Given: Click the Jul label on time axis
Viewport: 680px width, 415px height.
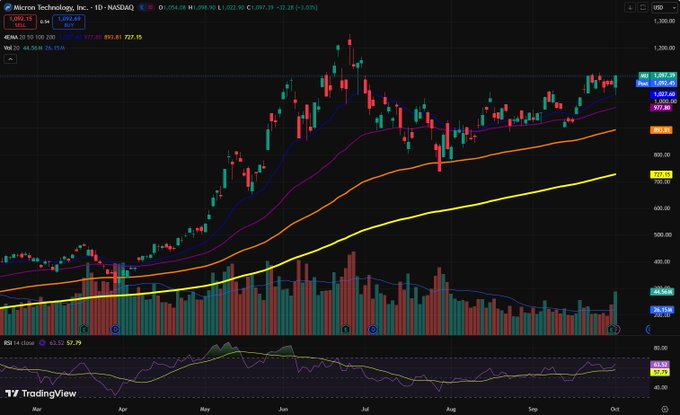Looking at the screenshot, I should [365, 409].
